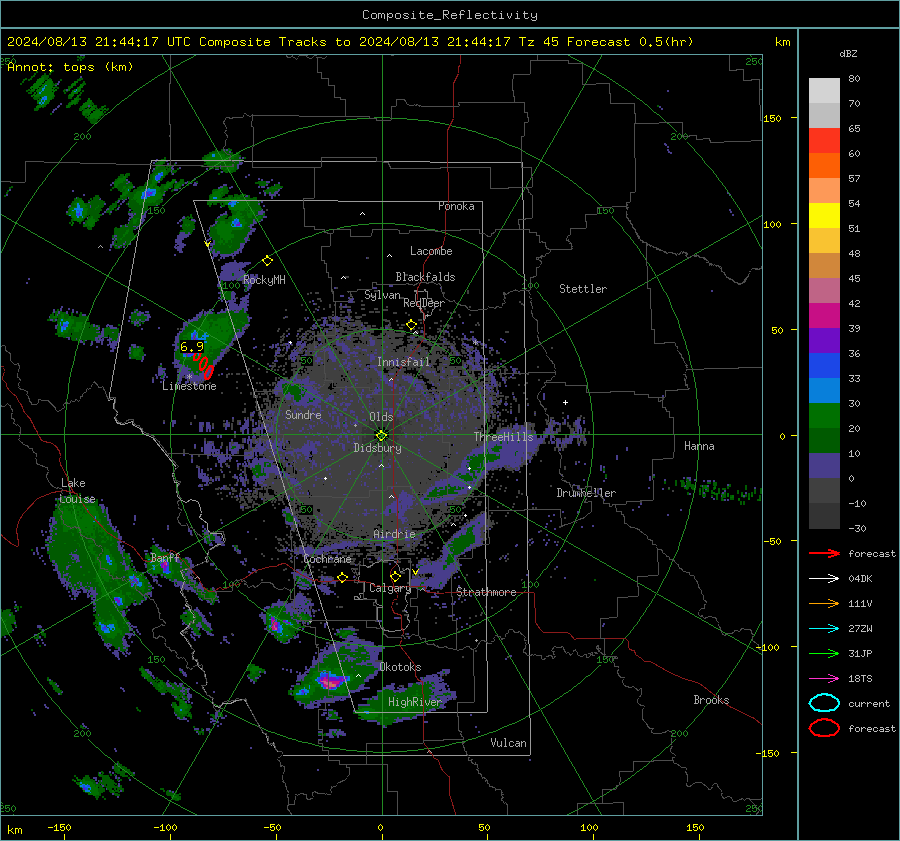Click the Strathmore city label

[486, 592]
